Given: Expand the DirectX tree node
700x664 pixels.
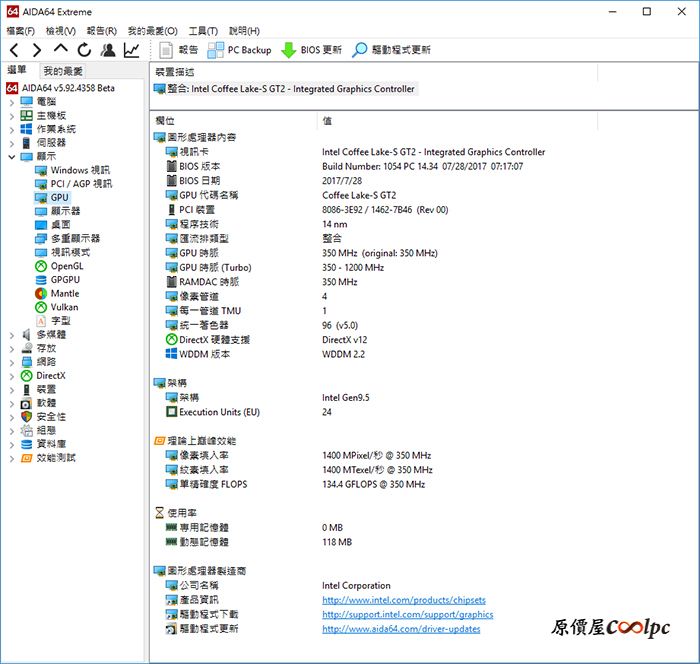Looking at the screenshot, I should tap(12, 376).
